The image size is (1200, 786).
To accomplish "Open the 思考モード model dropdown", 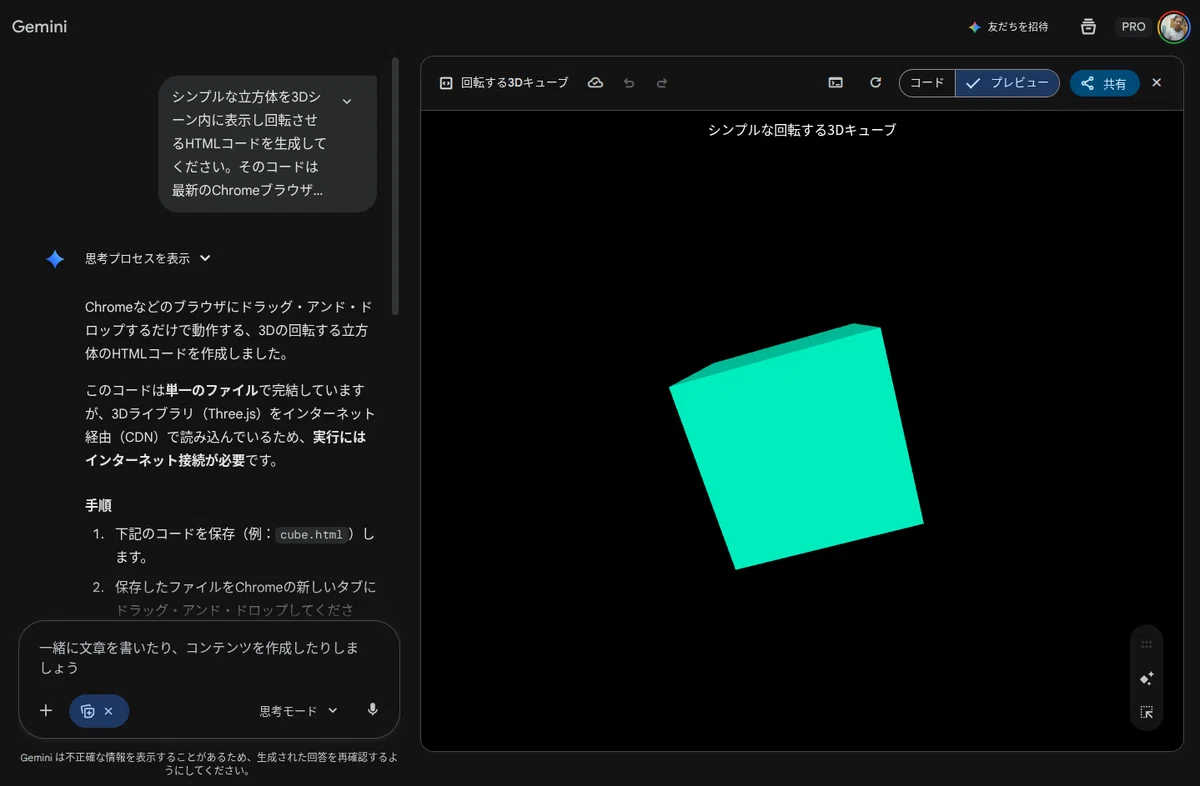I will pyautogui.click(x=298, y=711).
